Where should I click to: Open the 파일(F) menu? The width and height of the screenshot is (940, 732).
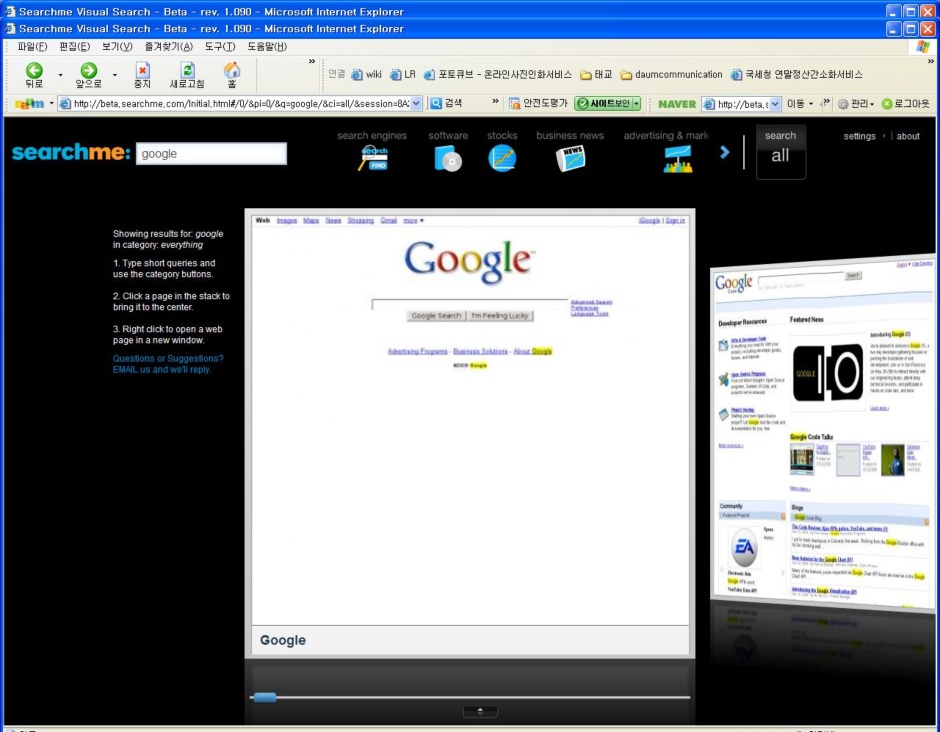[x=32, y=46]
